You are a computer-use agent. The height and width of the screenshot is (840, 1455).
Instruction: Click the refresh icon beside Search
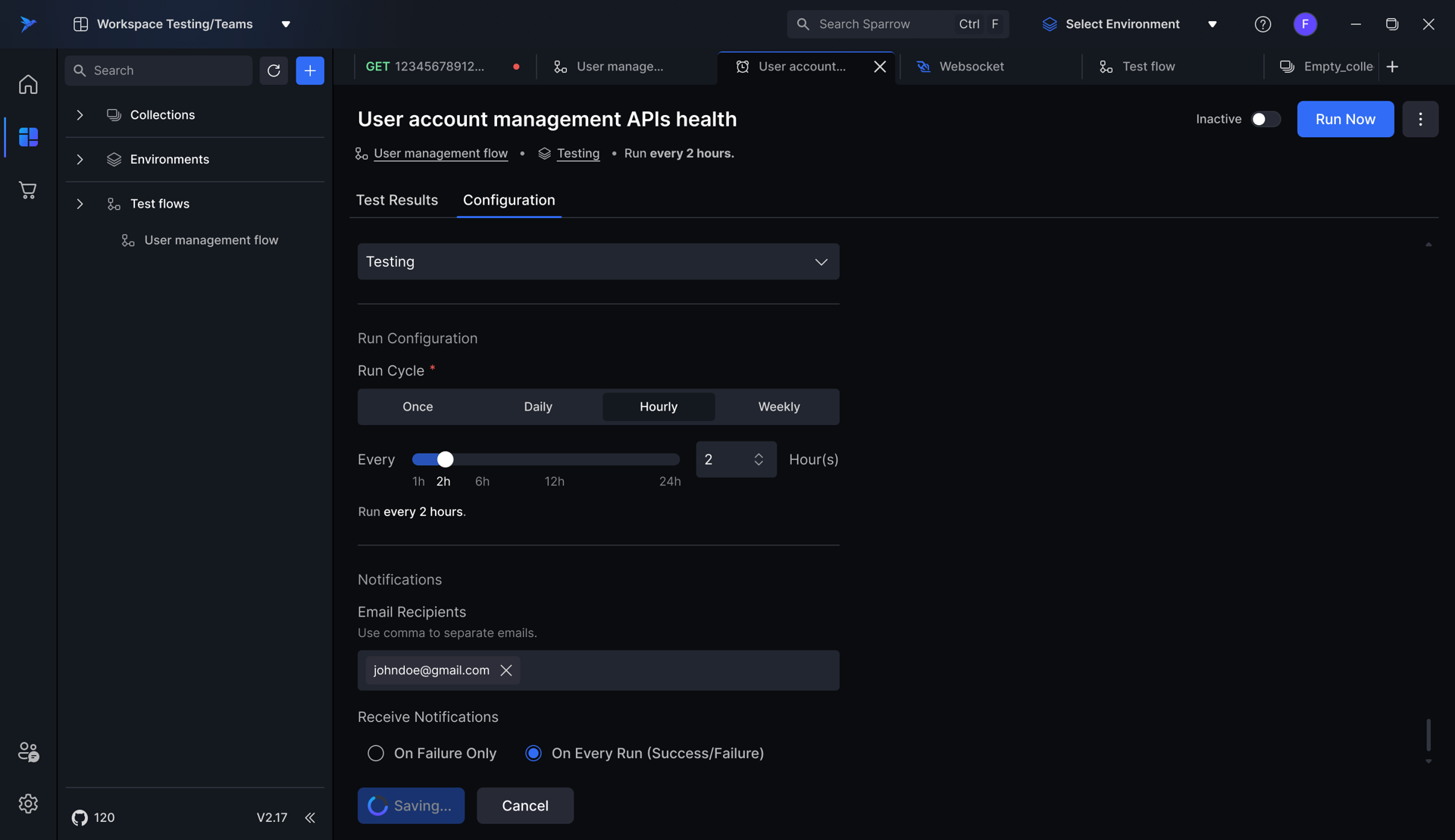coord(274,70)
